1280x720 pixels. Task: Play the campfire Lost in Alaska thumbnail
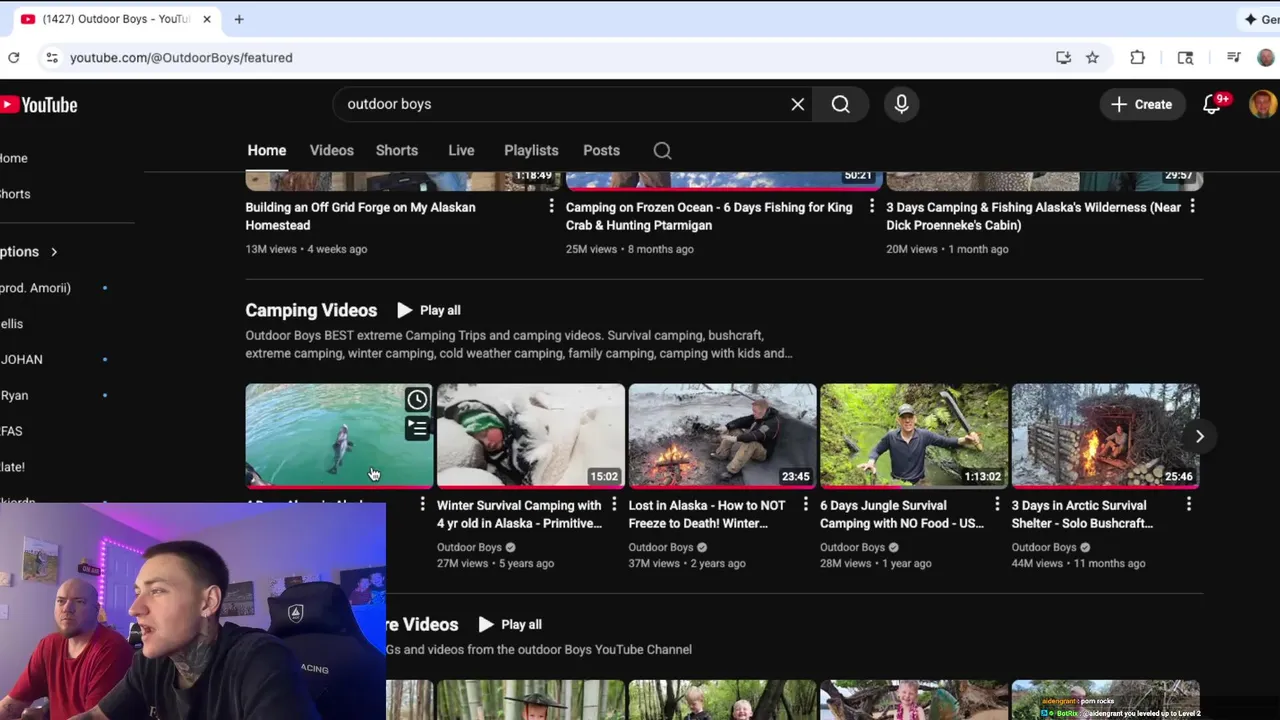click(x=722, y=436)
